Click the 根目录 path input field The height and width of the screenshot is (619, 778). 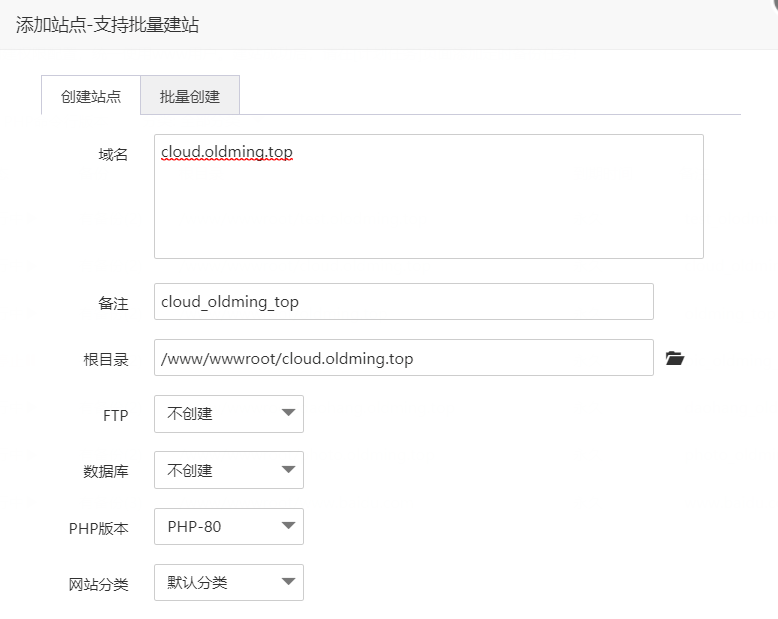(403, 358)
